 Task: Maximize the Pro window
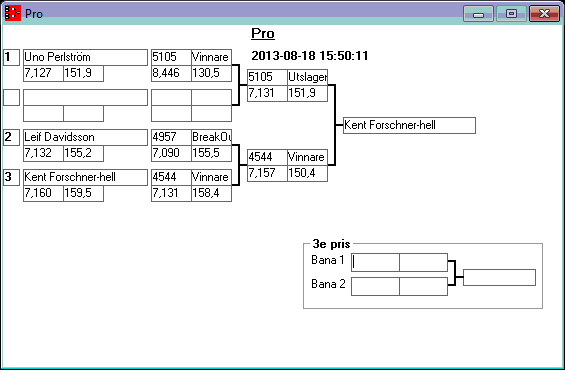coord(511,14)
